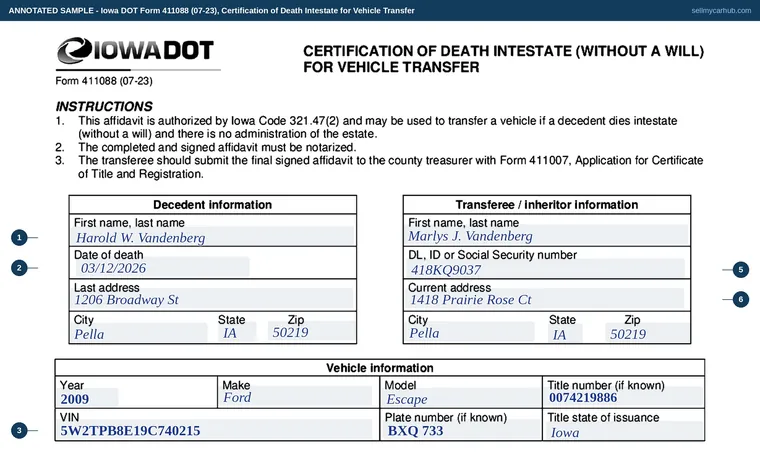Click the VIN field 5W2TPB8E19C740215
Screen dimensions: 760x456
tap(216, 430)
